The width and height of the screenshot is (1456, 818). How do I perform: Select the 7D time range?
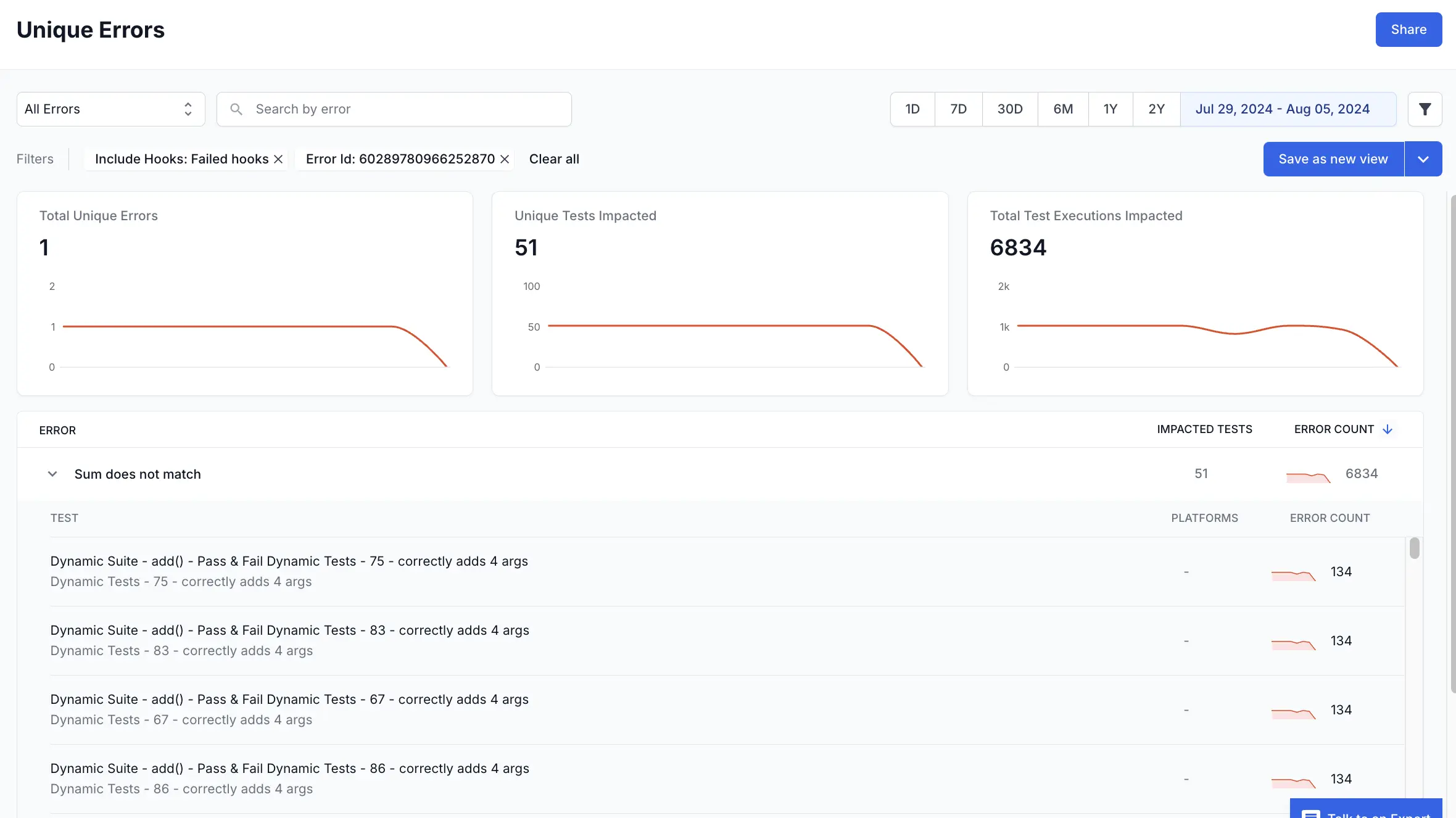[958, 109]
